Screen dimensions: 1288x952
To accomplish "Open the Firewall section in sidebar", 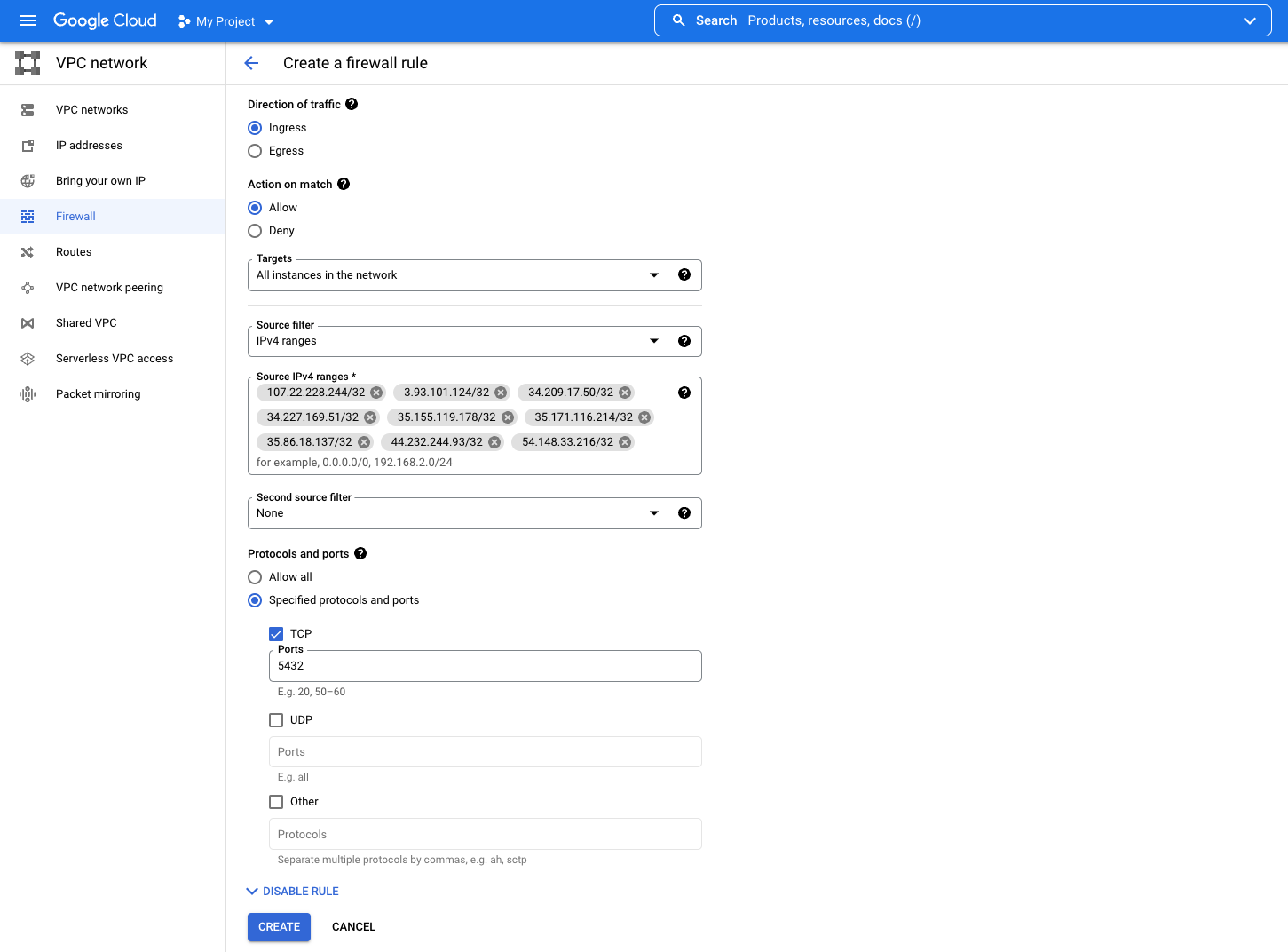I will point(75,216).
